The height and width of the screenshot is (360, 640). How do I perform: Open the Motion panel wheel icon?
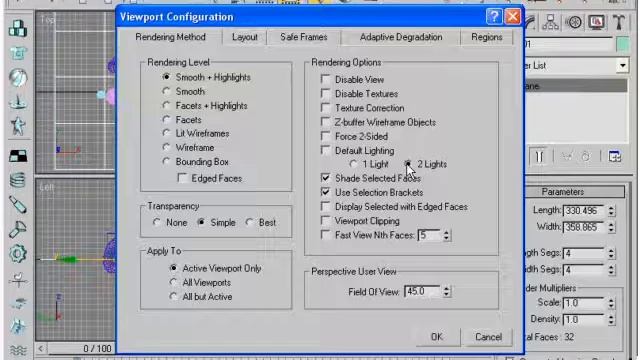(x=574, y=22)
